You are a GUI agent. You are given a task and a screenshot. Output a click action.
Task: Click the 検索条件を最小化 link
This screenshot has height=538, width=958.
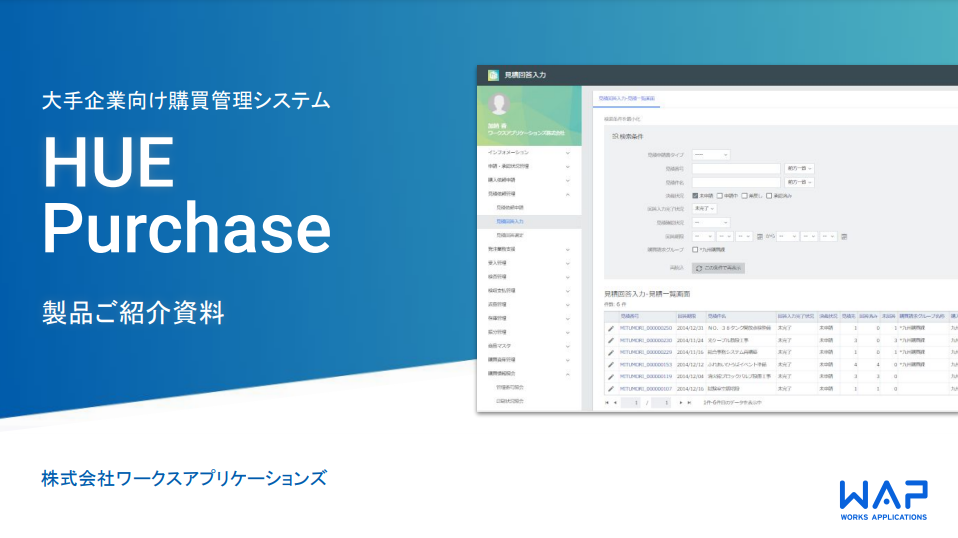622,119
